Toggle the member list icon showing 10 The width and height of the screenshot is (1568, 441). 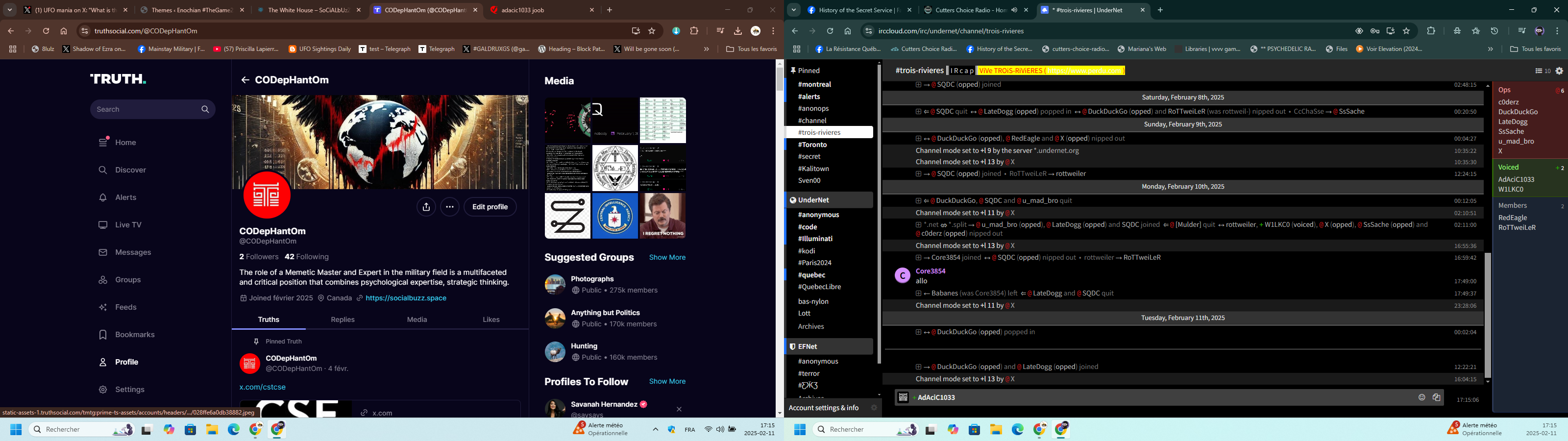point(1543,71)
